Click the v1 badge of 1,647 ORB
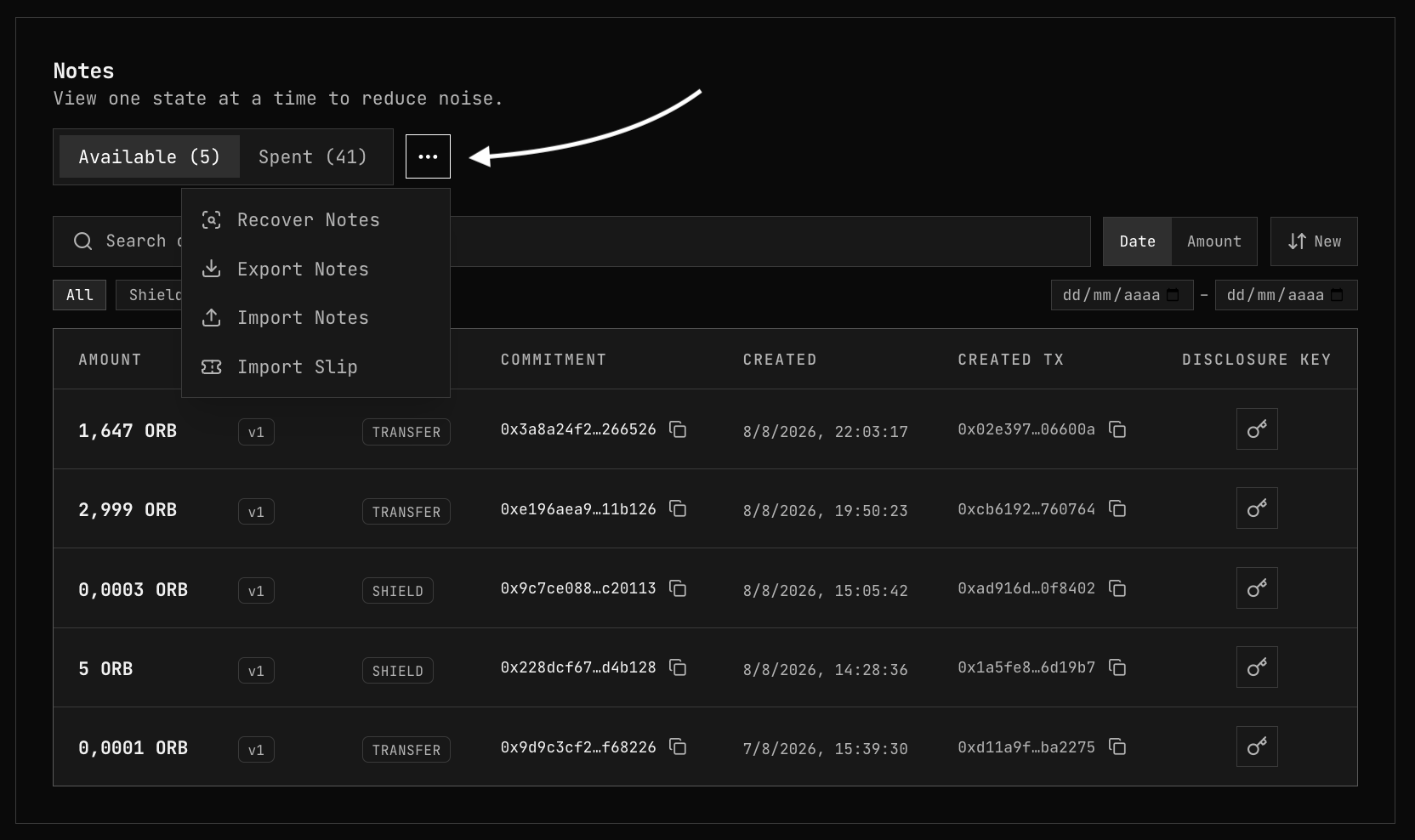This screenshot has width=1415, height=840. [256, 432]
